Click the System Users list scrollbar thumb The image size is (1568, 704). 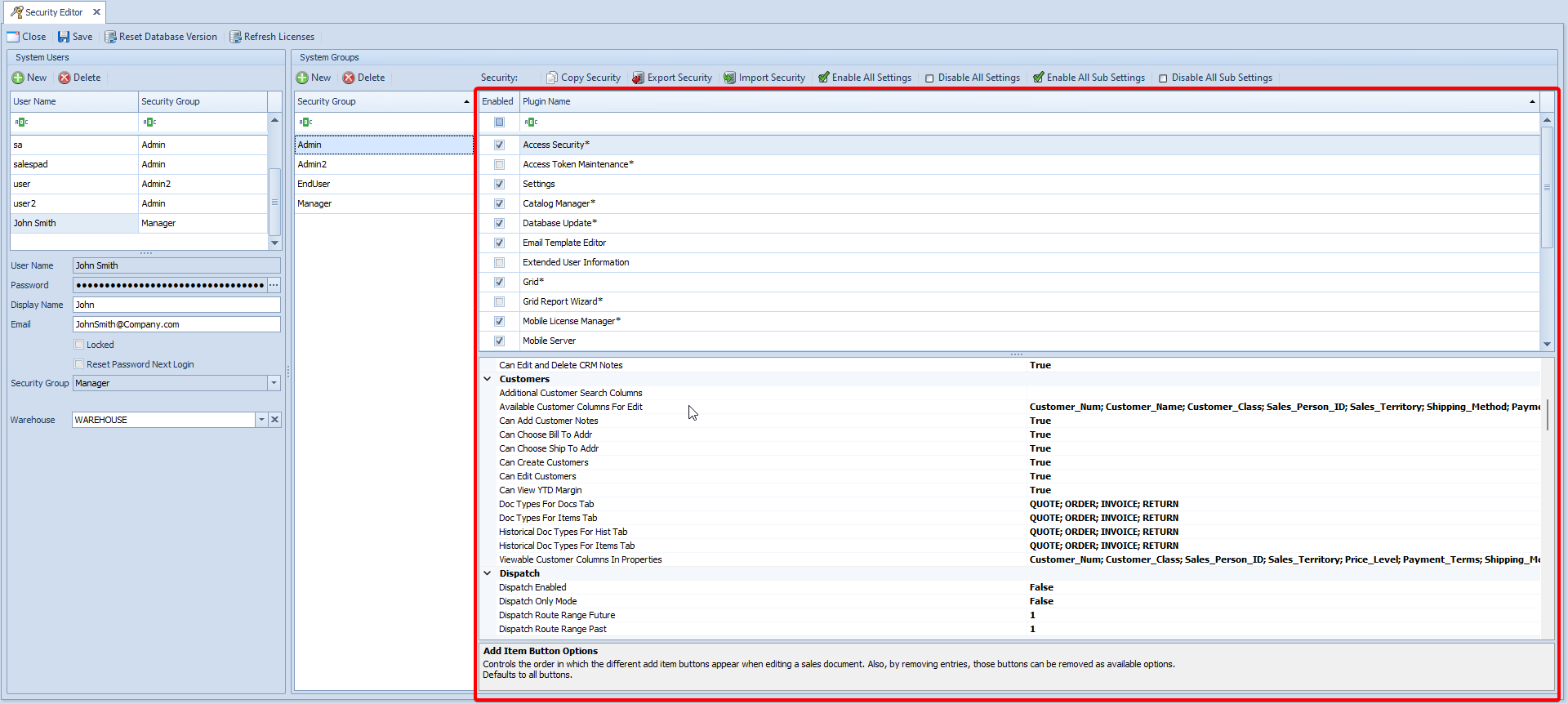(x=274, y=202)
